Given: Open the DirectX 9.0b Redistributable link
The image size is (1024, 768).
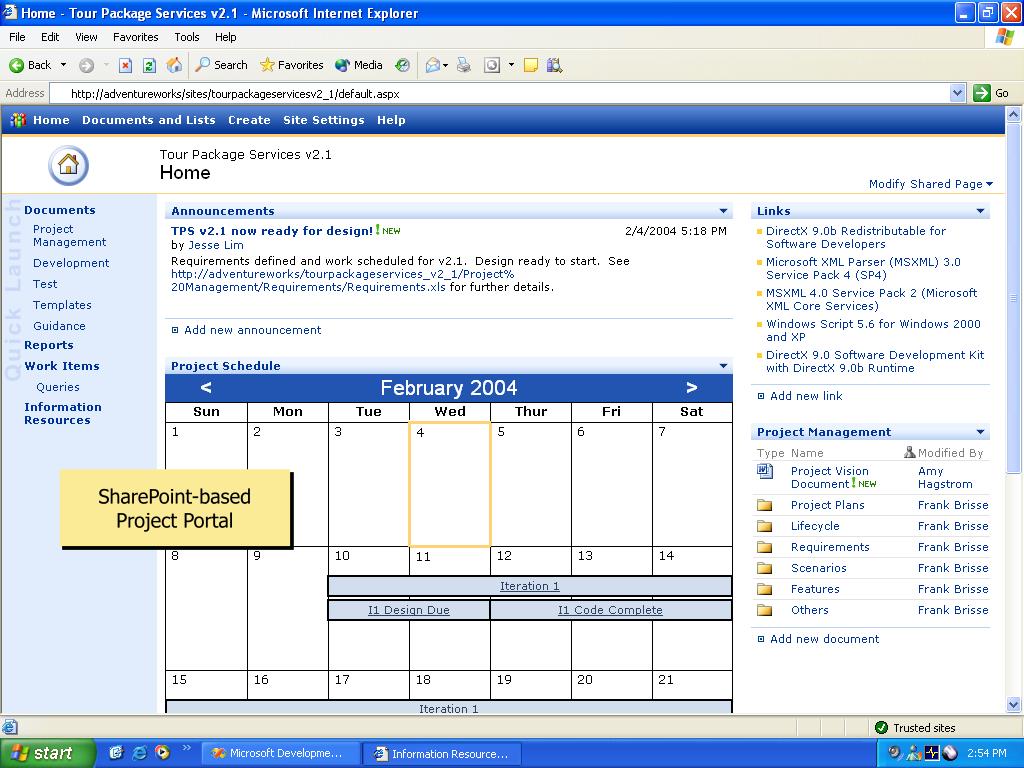Looking at the screenshot, I should coord(856,238).
